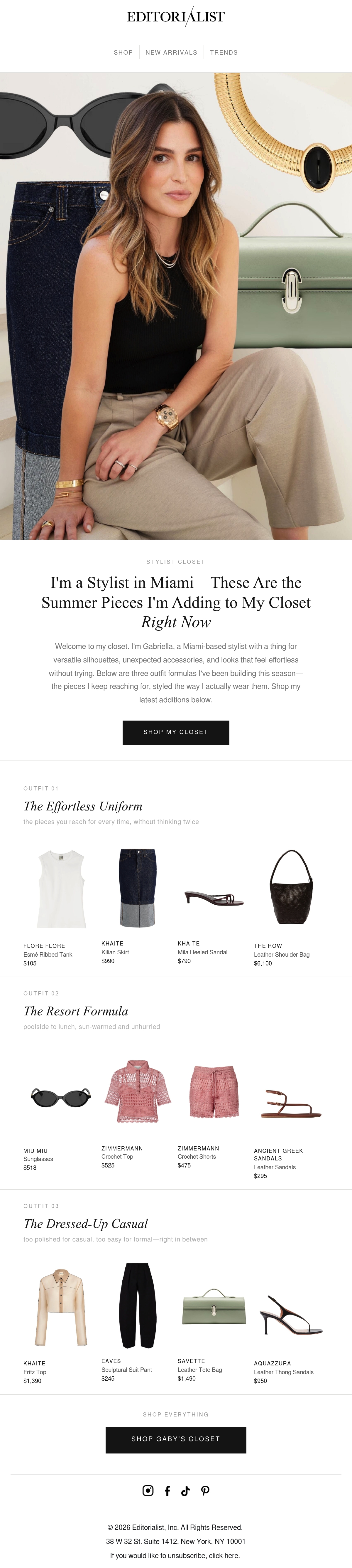
Task: Open the stylist hero image
Action: 176,306
